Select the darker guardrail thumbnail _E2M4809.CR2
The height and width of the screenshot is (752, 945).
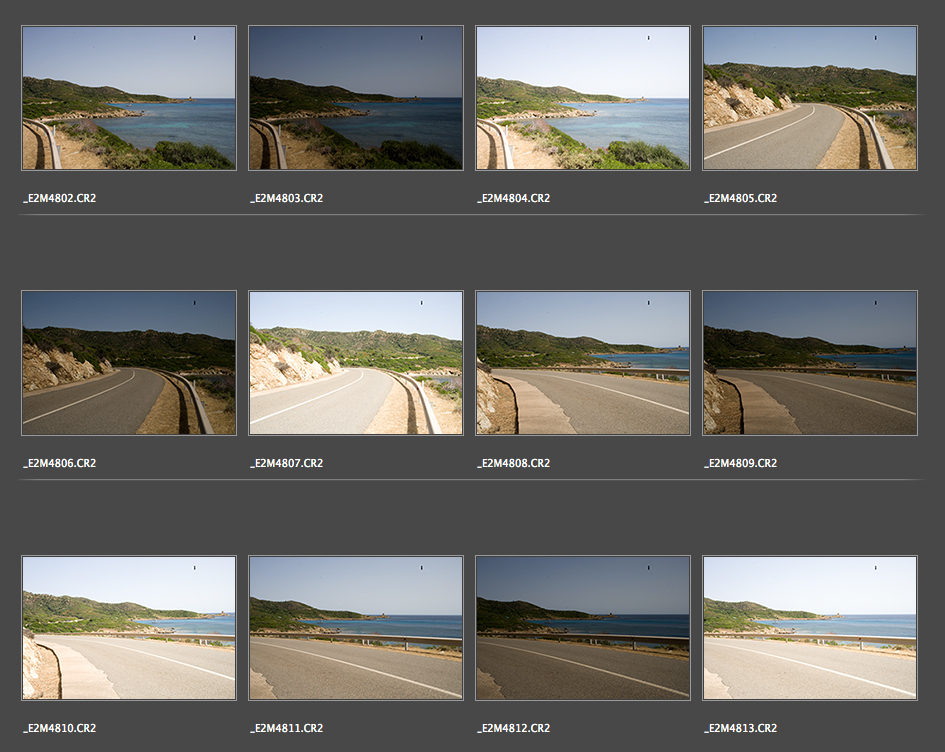tap(810, 362)
